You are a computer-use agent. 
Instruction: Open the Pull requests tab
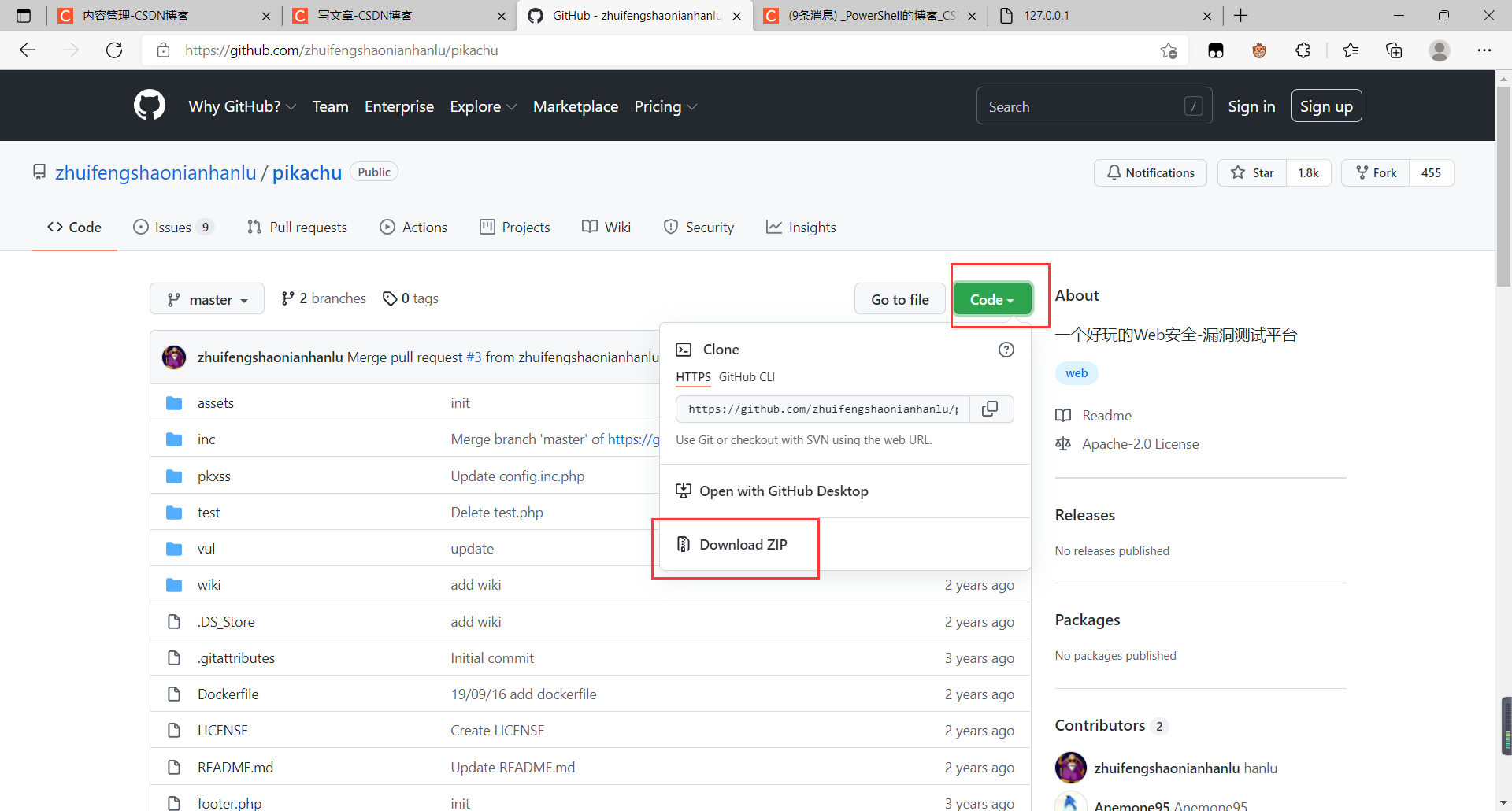pos(297,227)
